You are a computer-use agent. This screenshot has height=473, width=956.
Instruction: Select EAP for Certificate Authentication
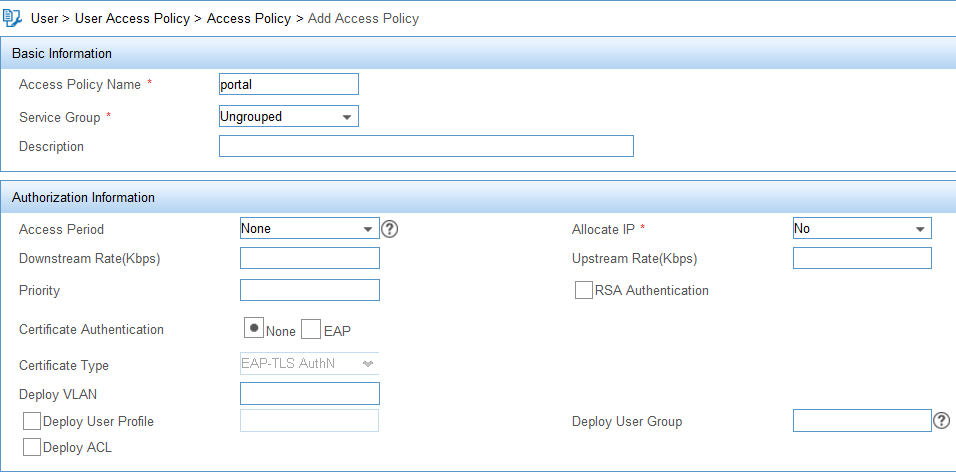pyautogui.click(x=311, y=330)
